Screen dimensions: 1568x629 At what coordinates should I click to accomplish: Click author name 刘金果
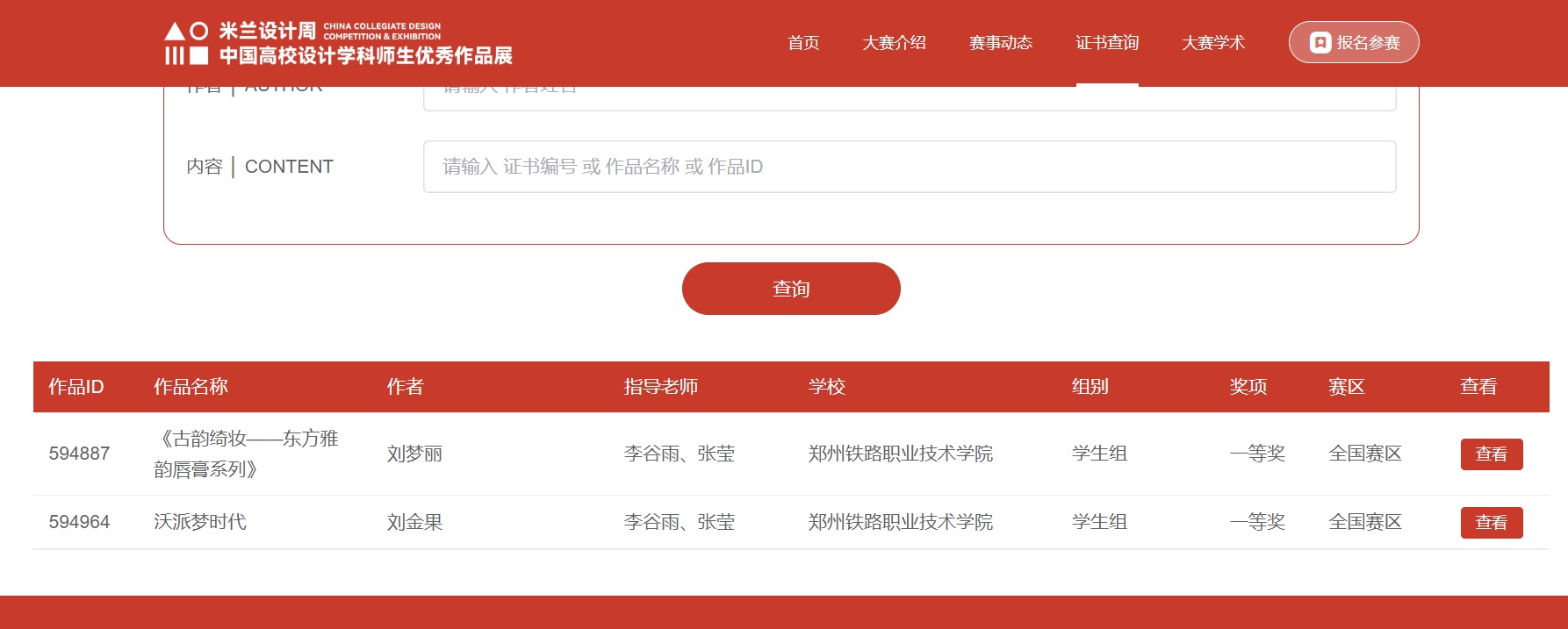pos(414,522)
